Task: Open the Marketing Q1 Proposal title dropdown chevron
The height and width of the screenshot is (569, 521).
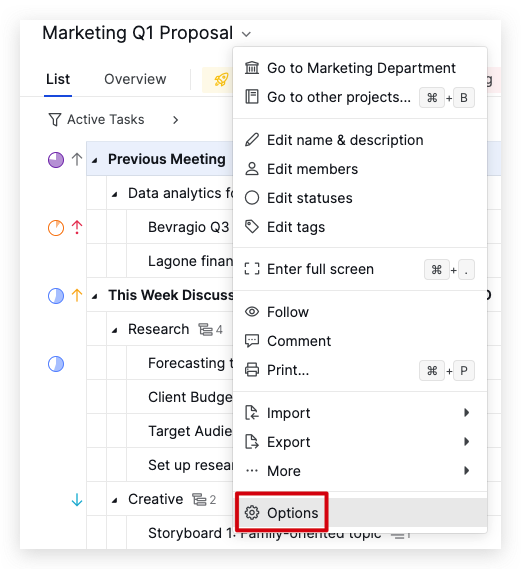Action: [246, 34]
